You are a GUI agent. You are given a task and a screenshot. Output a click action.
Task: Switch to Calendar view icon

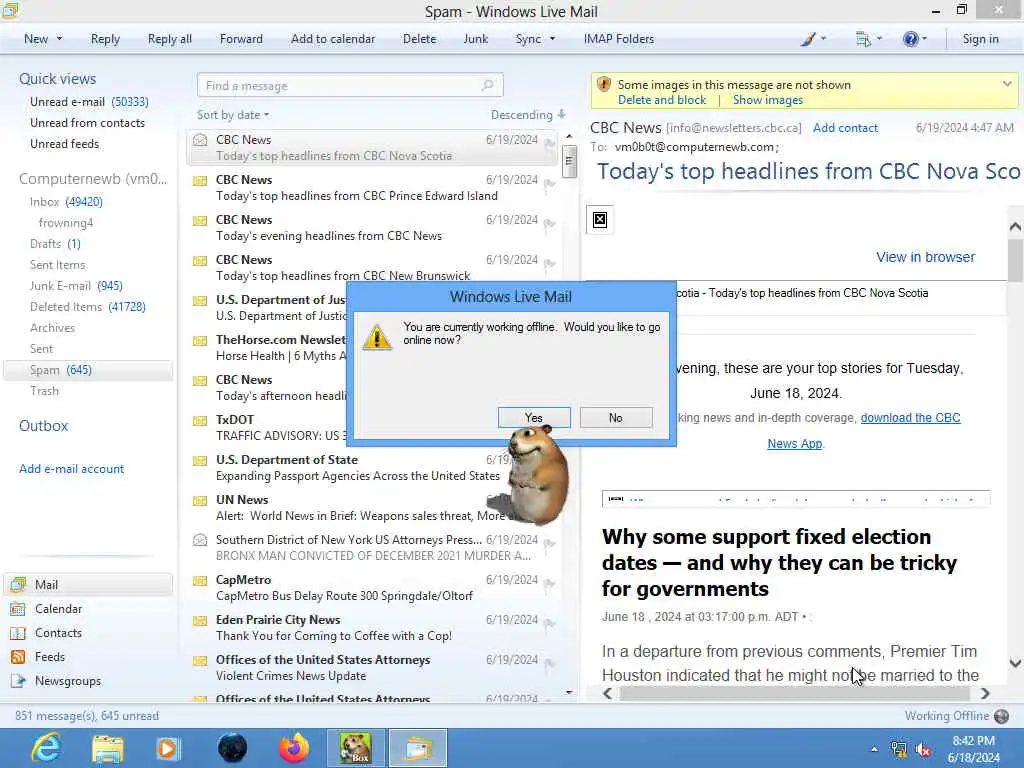(x=18, y=609)
